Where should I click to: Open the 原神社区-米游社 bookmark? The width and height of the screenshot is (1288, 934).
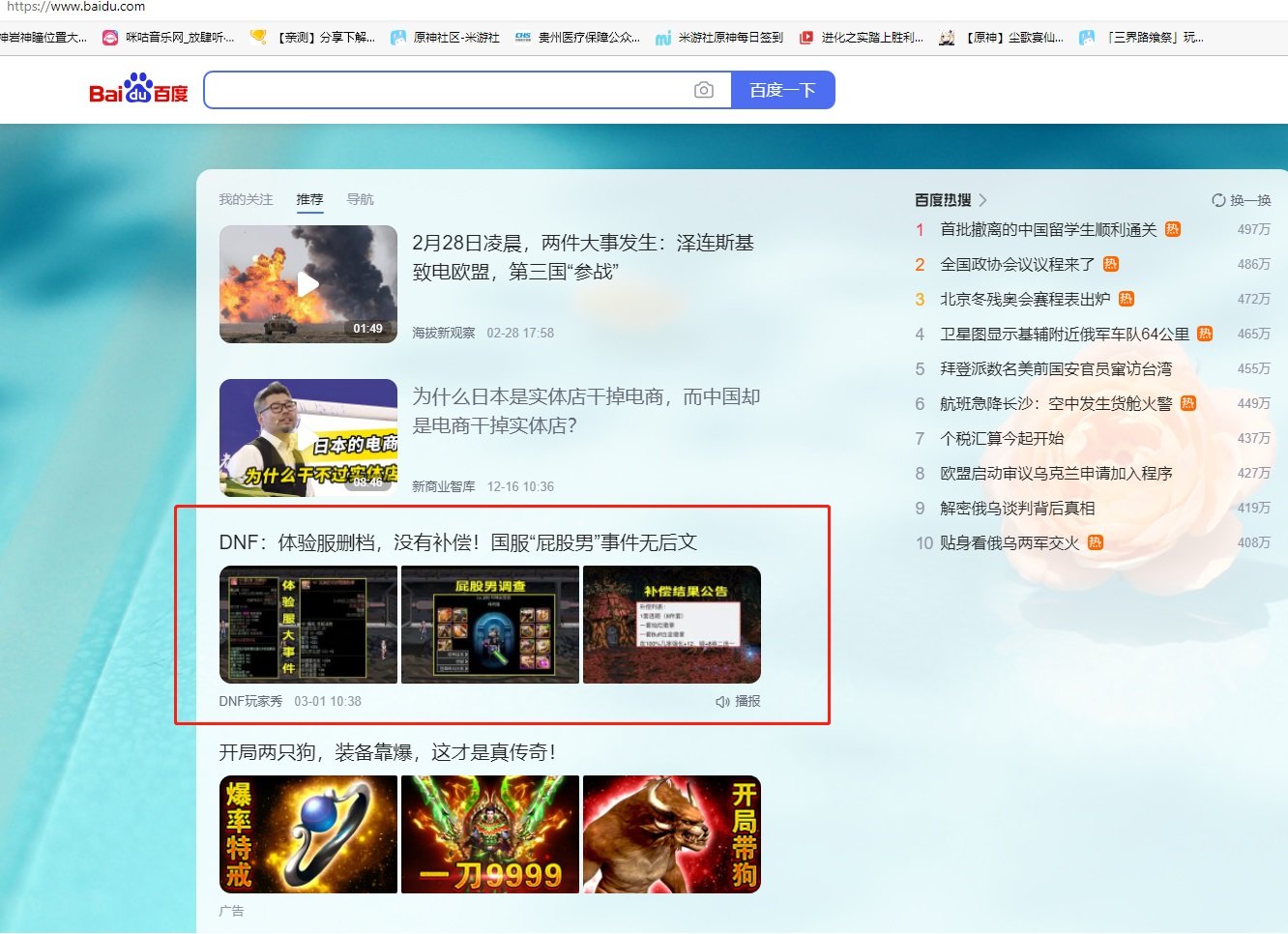445,38
